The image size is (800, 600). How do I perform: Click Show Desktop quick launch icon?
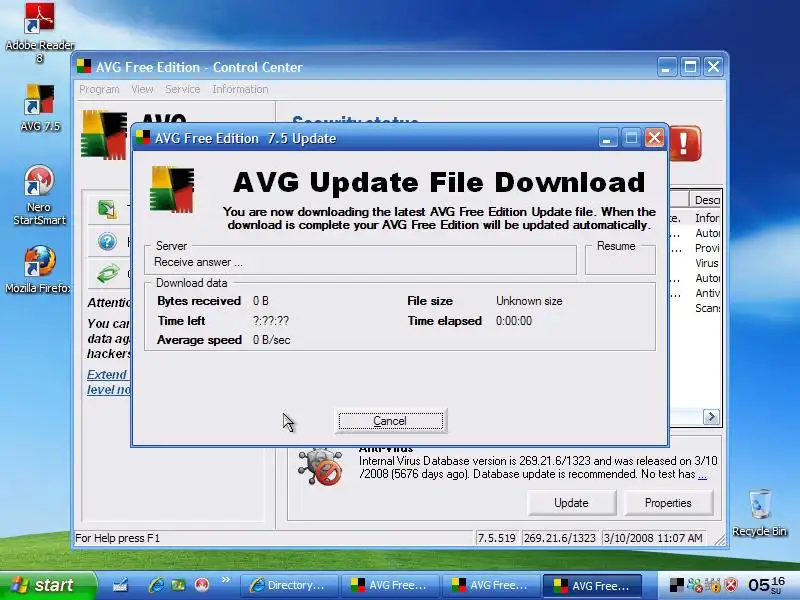pos(120,585)
